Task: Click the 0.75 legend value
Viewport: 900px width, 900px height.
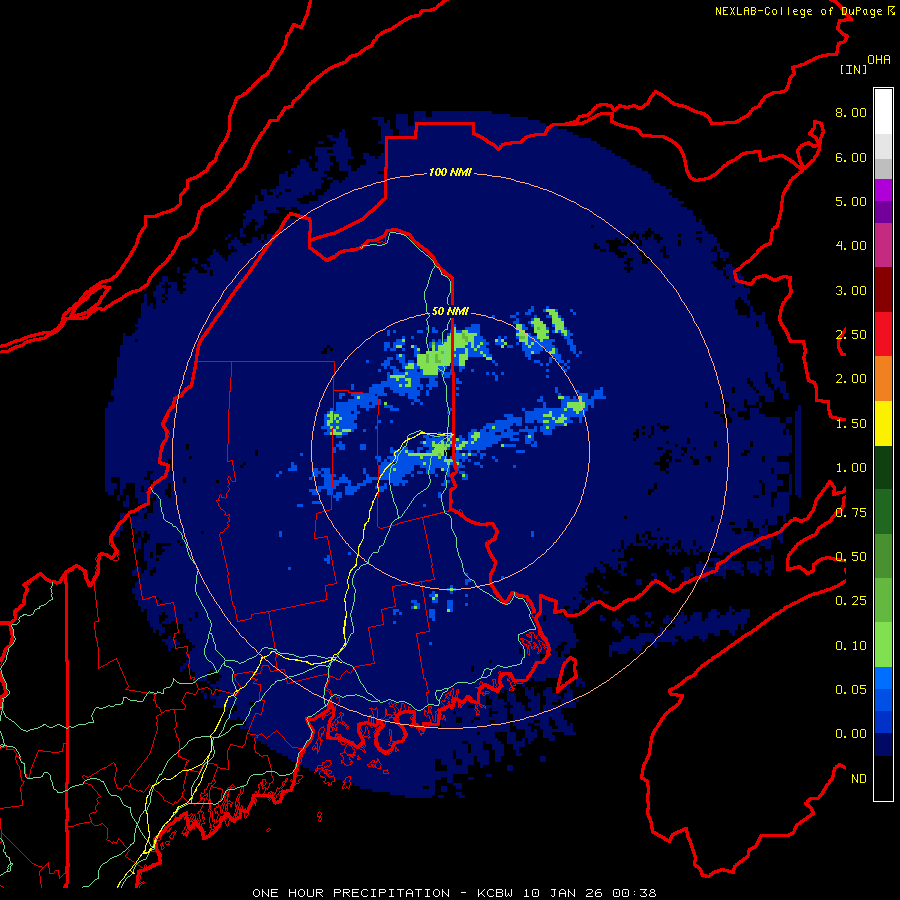Action: 851,513
